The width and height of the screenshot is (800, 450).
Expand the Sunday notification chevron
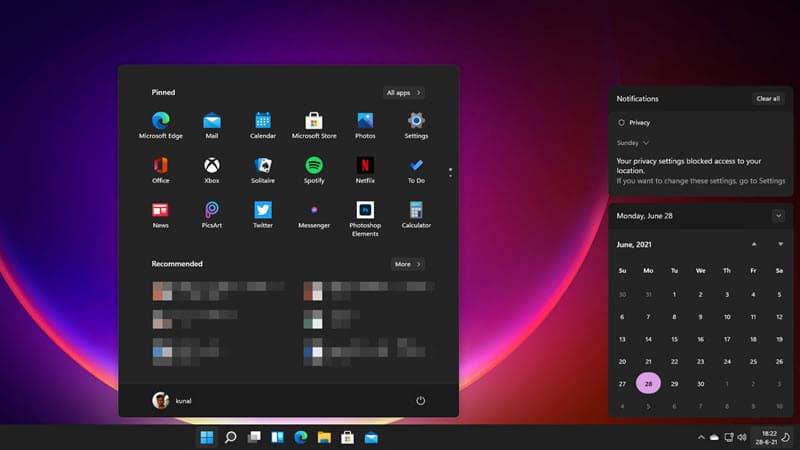646,143
